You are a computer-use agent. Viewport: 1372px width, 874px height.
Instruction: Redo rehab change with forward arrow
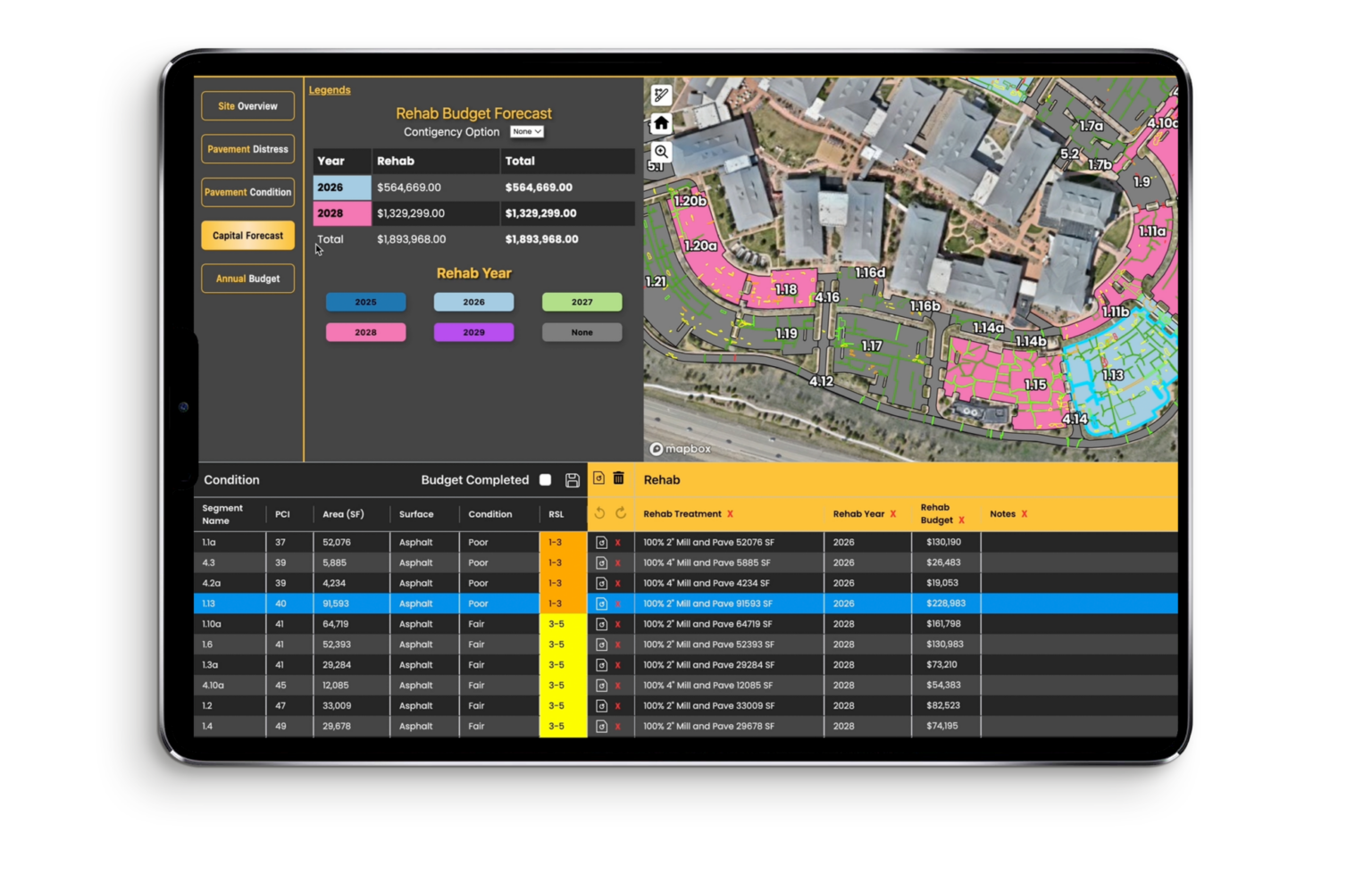pyautogui.click(x=620, y=512)
